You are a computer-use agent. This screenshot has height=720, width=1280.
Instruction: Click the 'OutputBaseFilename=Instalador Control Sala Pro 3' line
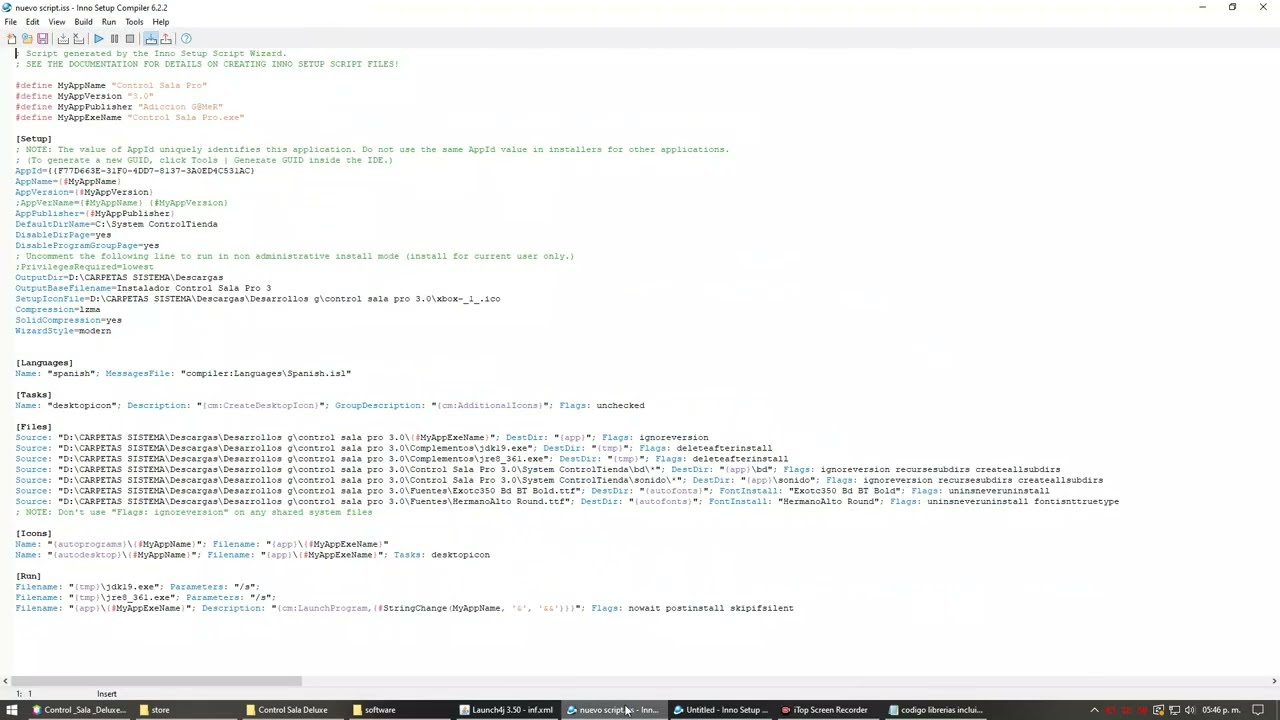pos(143,289)
